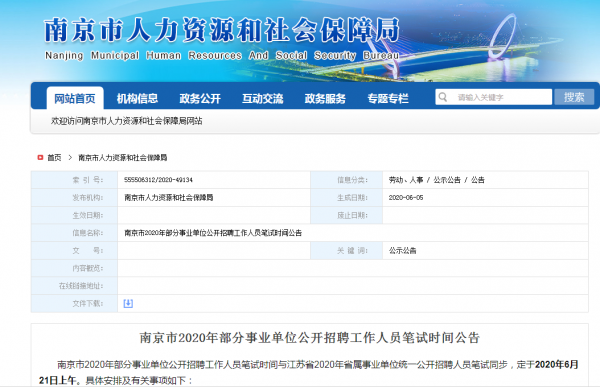Click the generated date 2020-06-05
Image resolution: width=600 pixels, height=387 pixels.
coord(406,198)
